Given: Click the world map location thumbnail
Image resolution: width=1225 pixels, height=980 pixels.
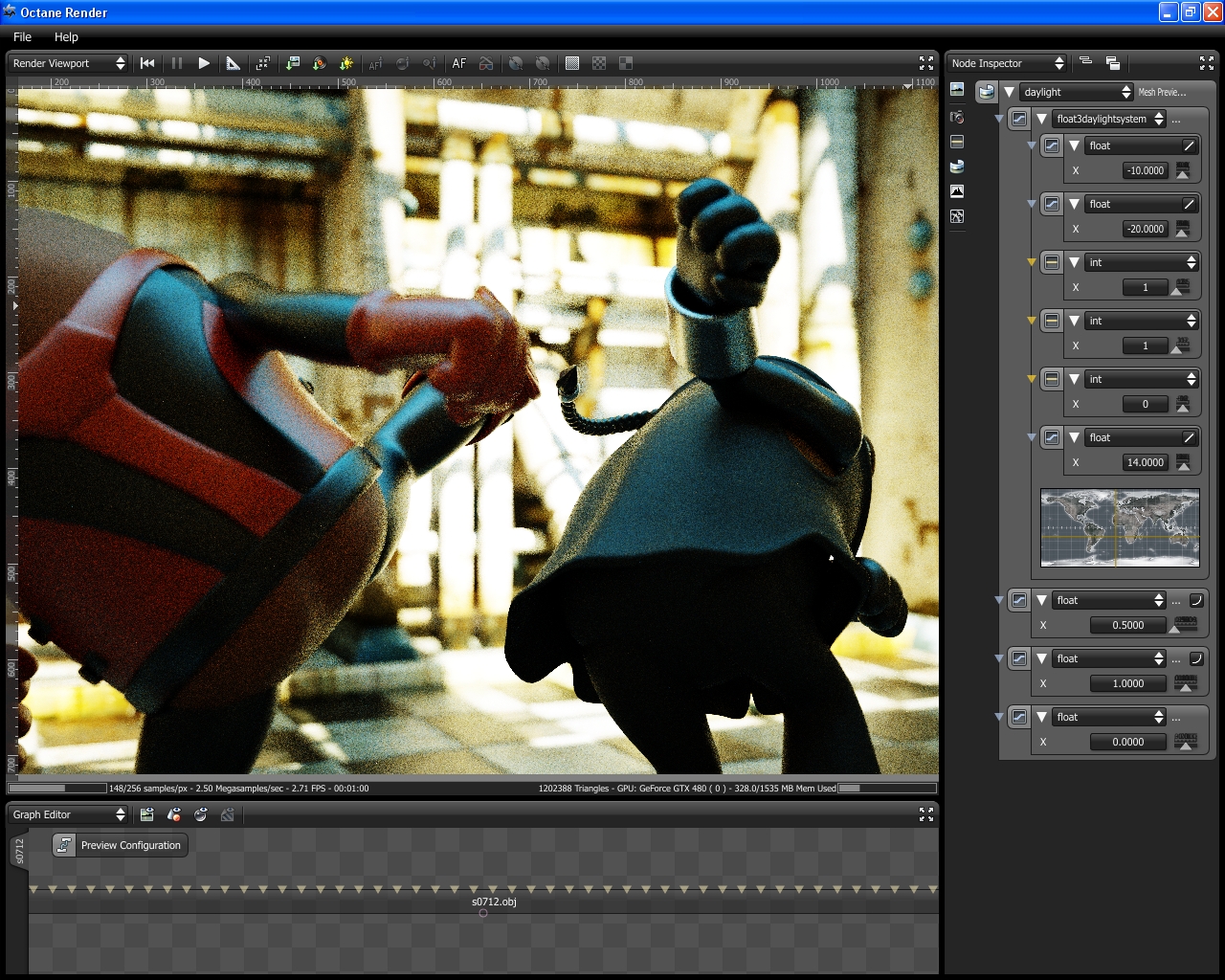Looking at the screenshot, I should [x=1120, y=527].
